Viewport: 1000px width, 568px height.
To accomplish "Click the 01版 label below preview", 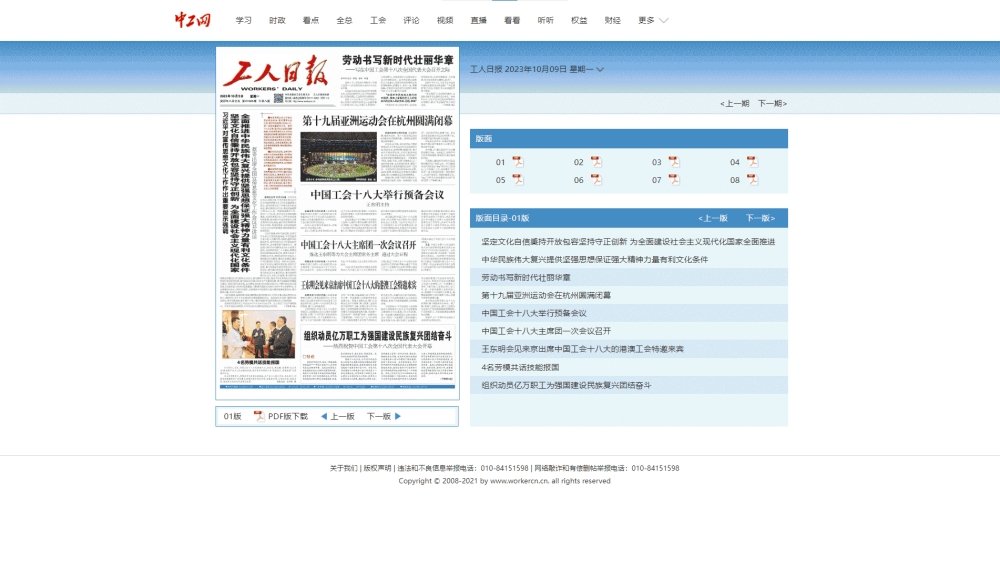I will (x=232, y=416).
